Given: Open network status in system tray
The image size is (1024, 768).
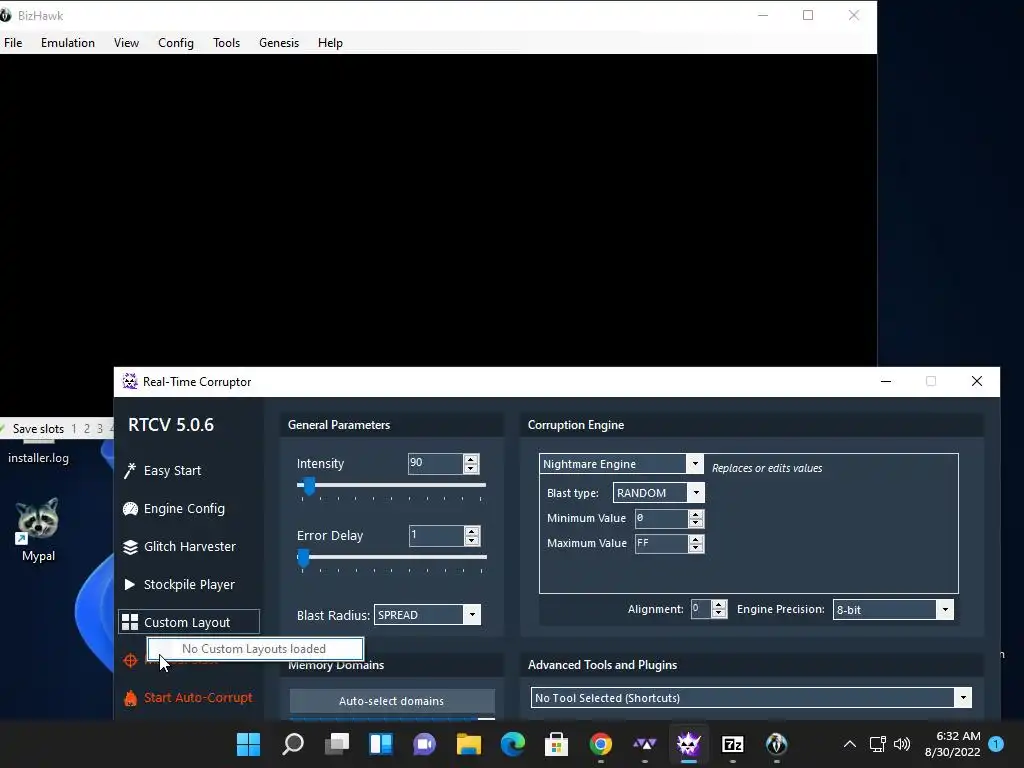Looking at the screenshot, I should coord(878,744).
